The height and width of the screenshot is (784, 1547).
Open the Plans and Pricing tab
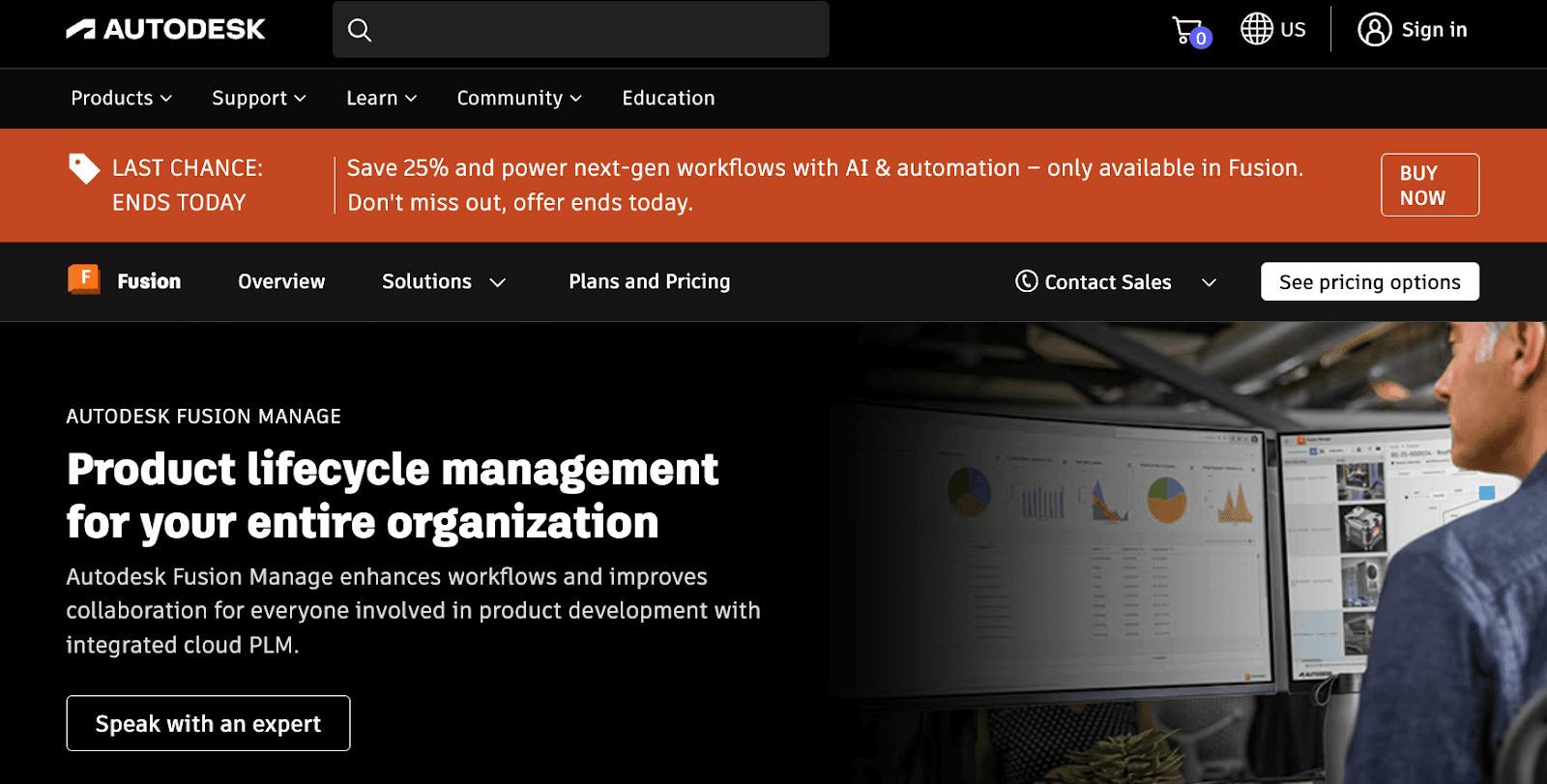click(649, 281)
